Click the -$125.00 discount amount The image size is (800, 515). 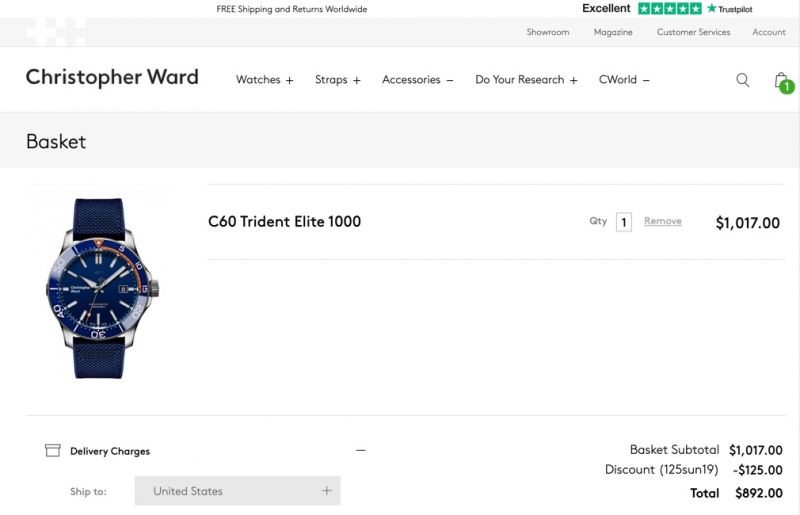[x=758, y=470]
